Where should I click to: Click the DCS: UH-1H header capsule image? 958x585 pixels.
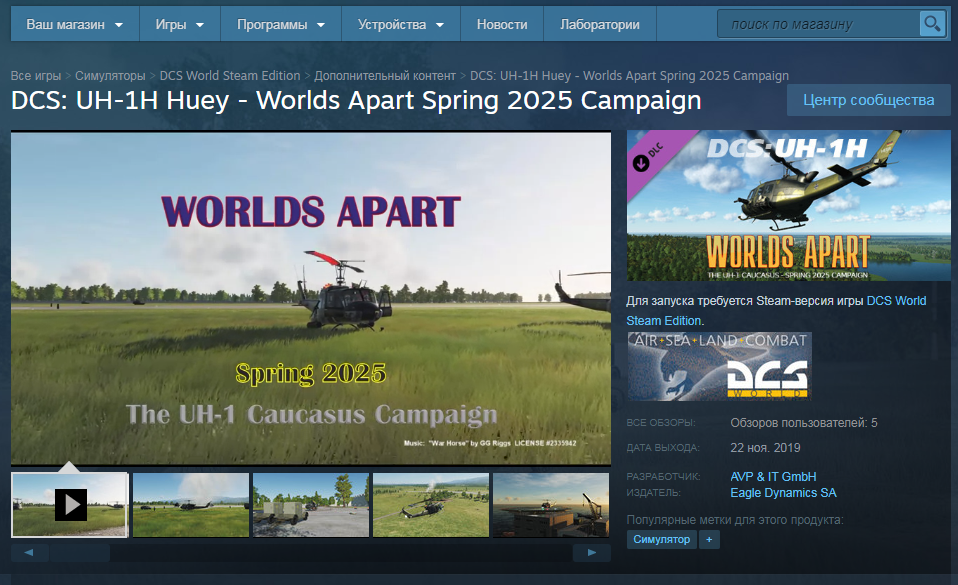789,205
